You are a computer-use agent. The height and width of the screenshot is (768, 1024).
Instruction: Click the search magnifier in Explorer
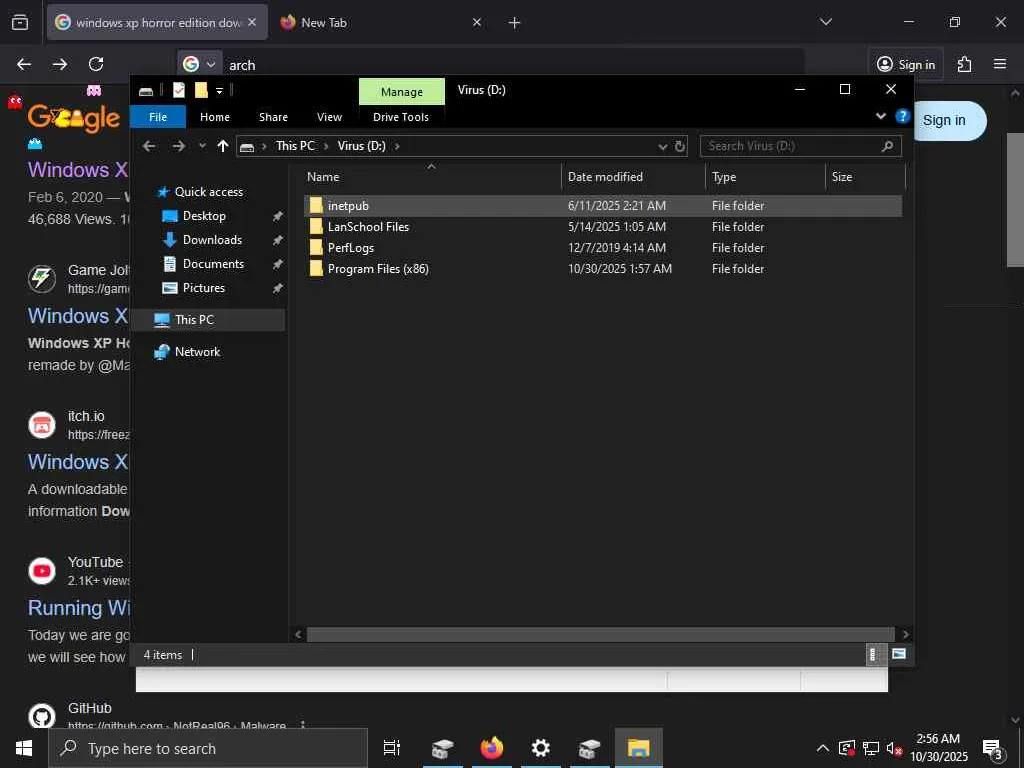point(887,146)
